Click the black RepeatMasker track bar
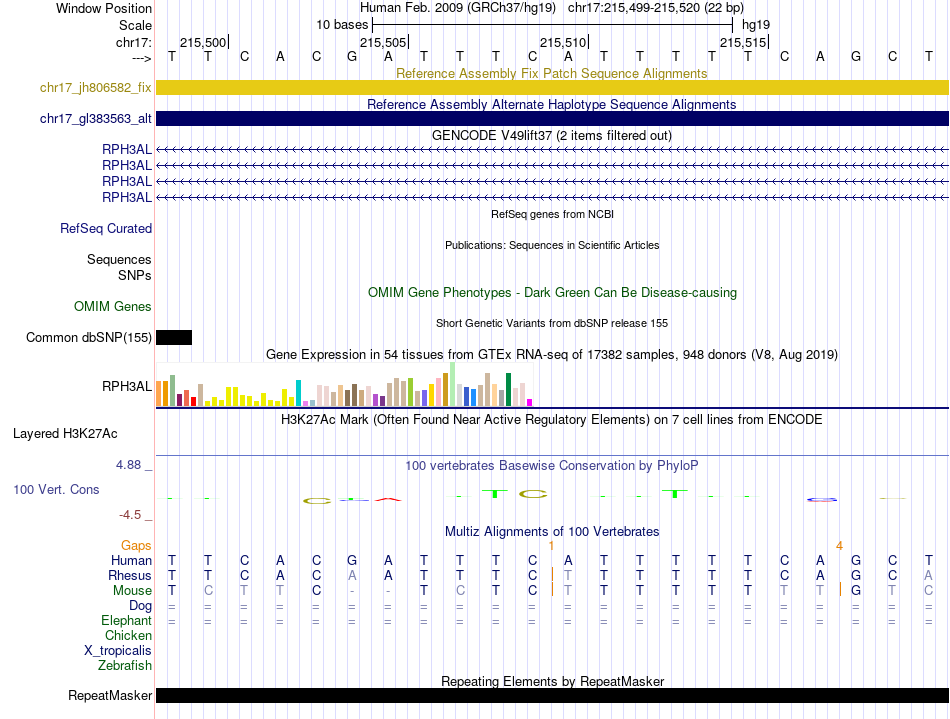The width and height of the screenshot is (950, 719). pyautogui.click(x=552, y=695)
